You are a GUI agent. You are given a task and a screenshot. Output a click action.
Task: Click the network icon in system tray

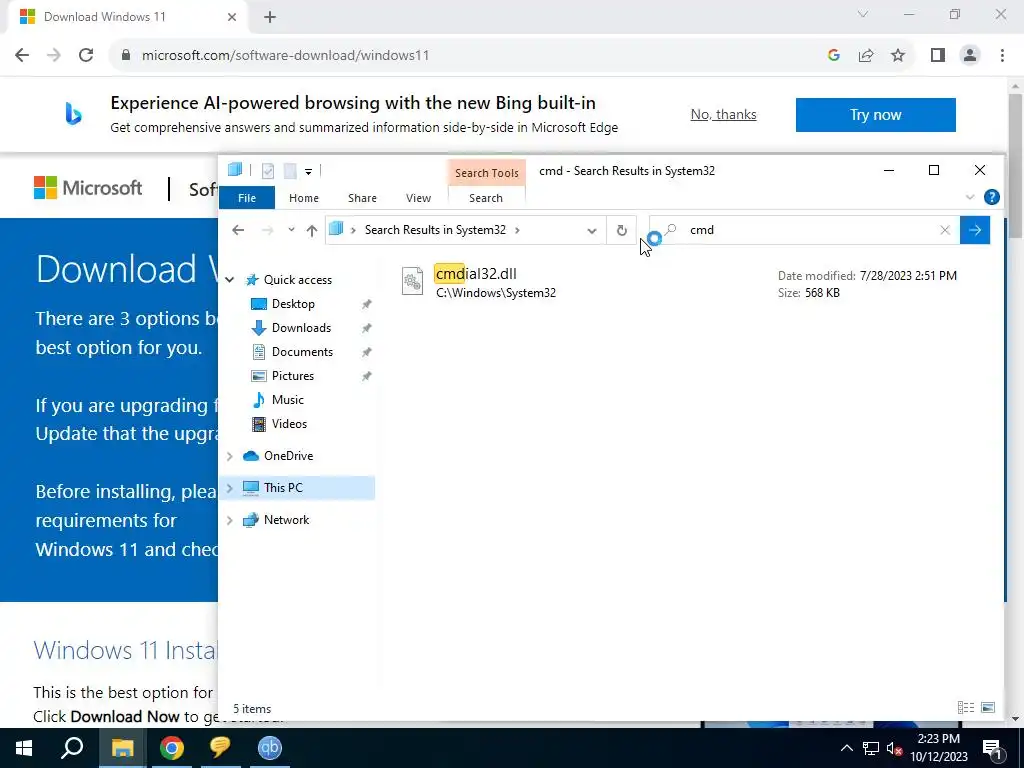871,748
